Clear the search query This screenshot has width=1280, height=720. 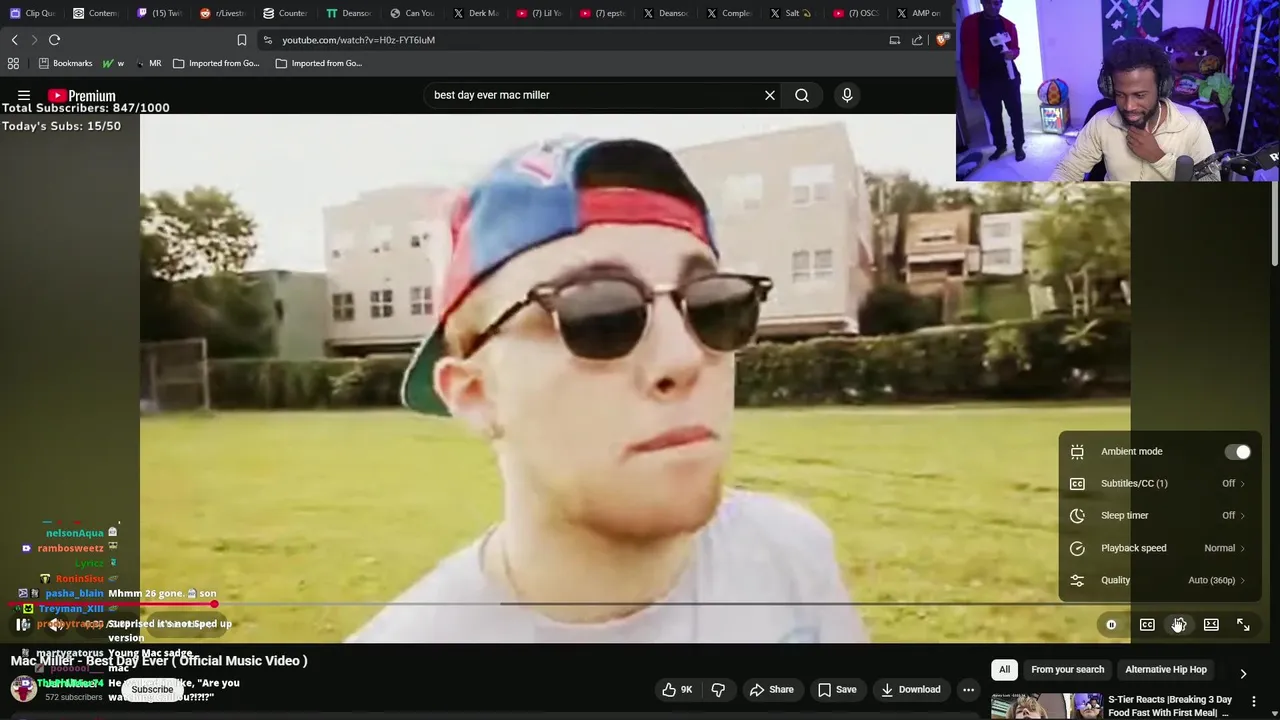pos(770,95)
